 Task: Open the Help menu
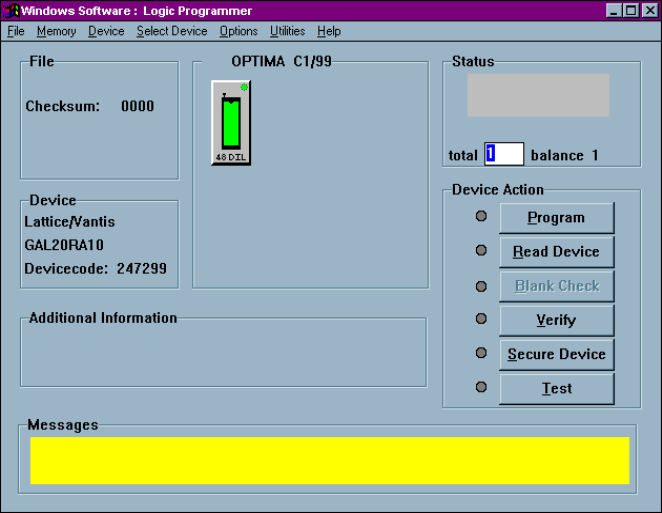[329, 31]
